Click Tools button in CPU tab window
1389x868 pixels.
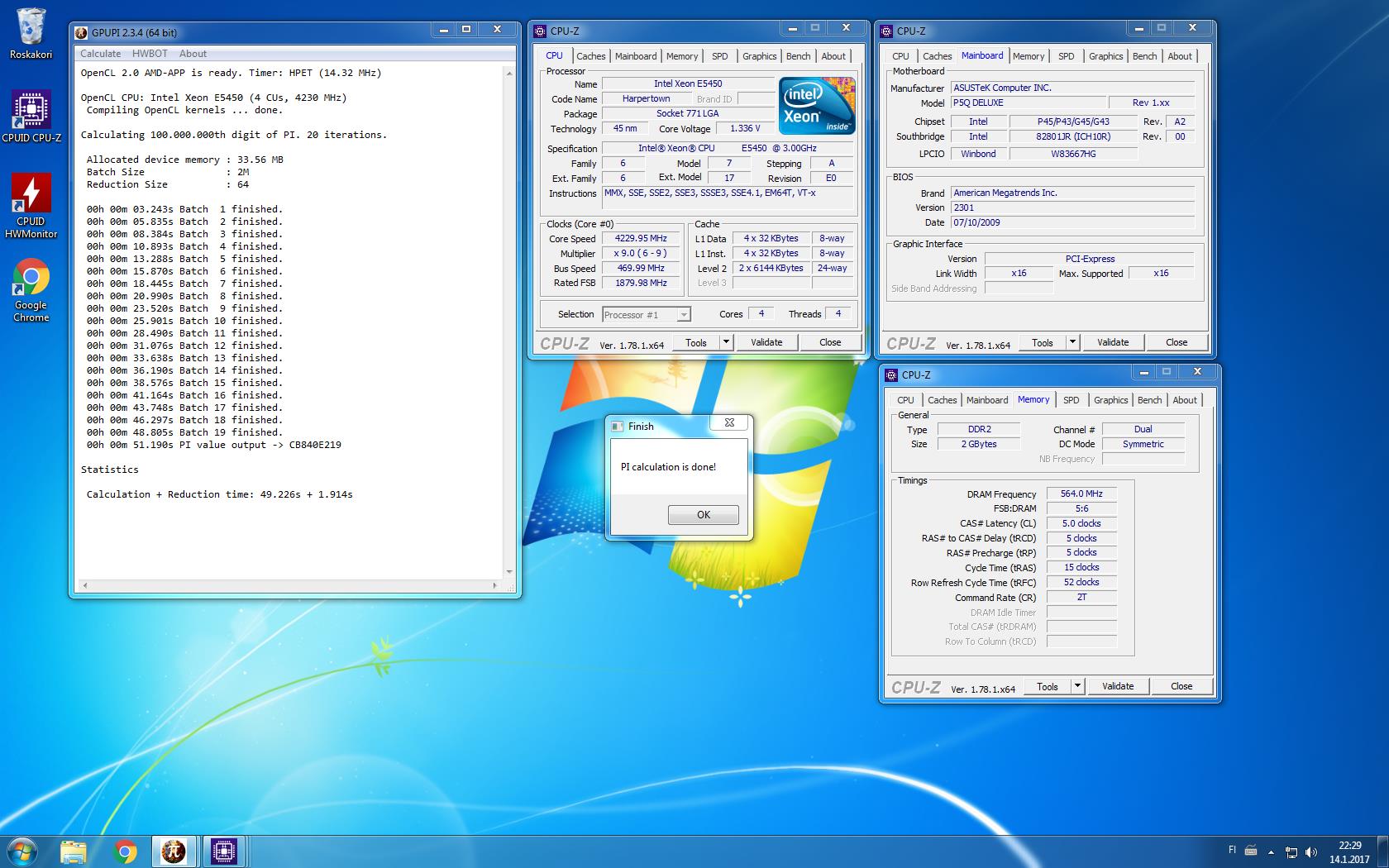click(x=695, y=342)
